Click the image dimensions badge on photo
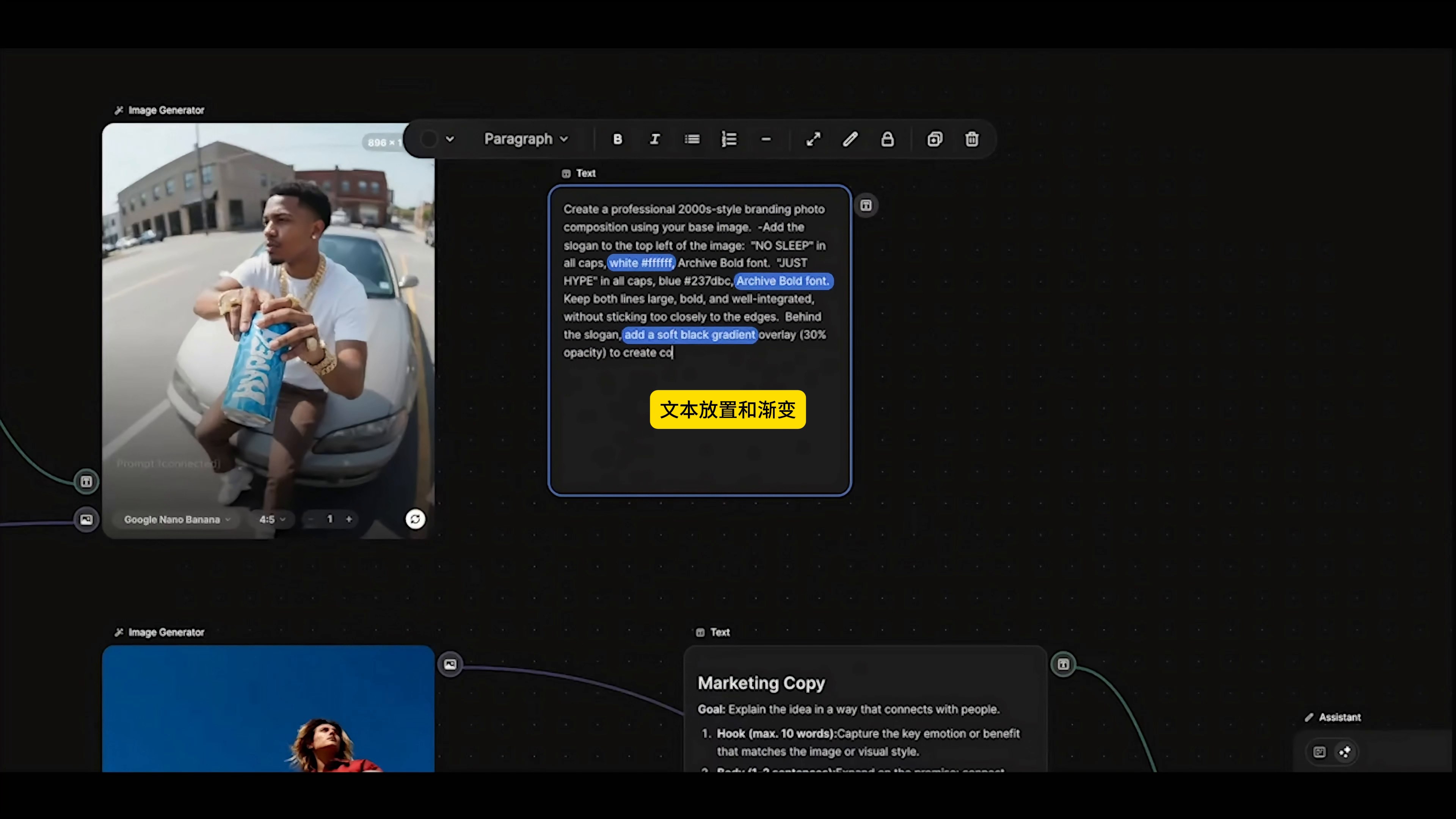The image size is (1456, 819). 384,143
